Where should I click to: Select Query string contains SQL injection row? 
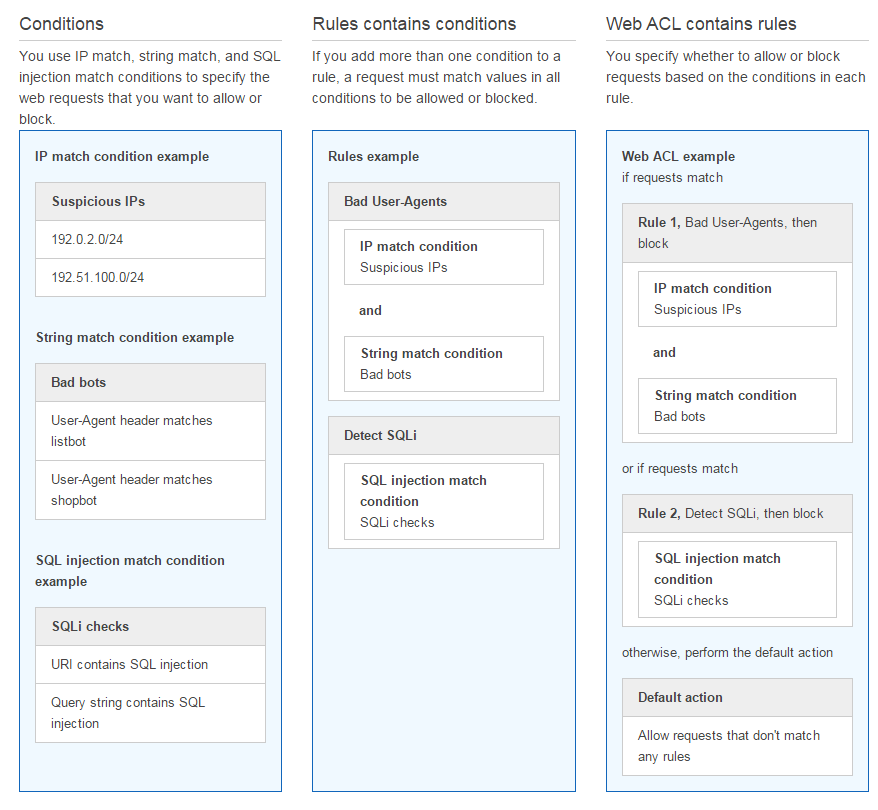[x=150, y=713]
